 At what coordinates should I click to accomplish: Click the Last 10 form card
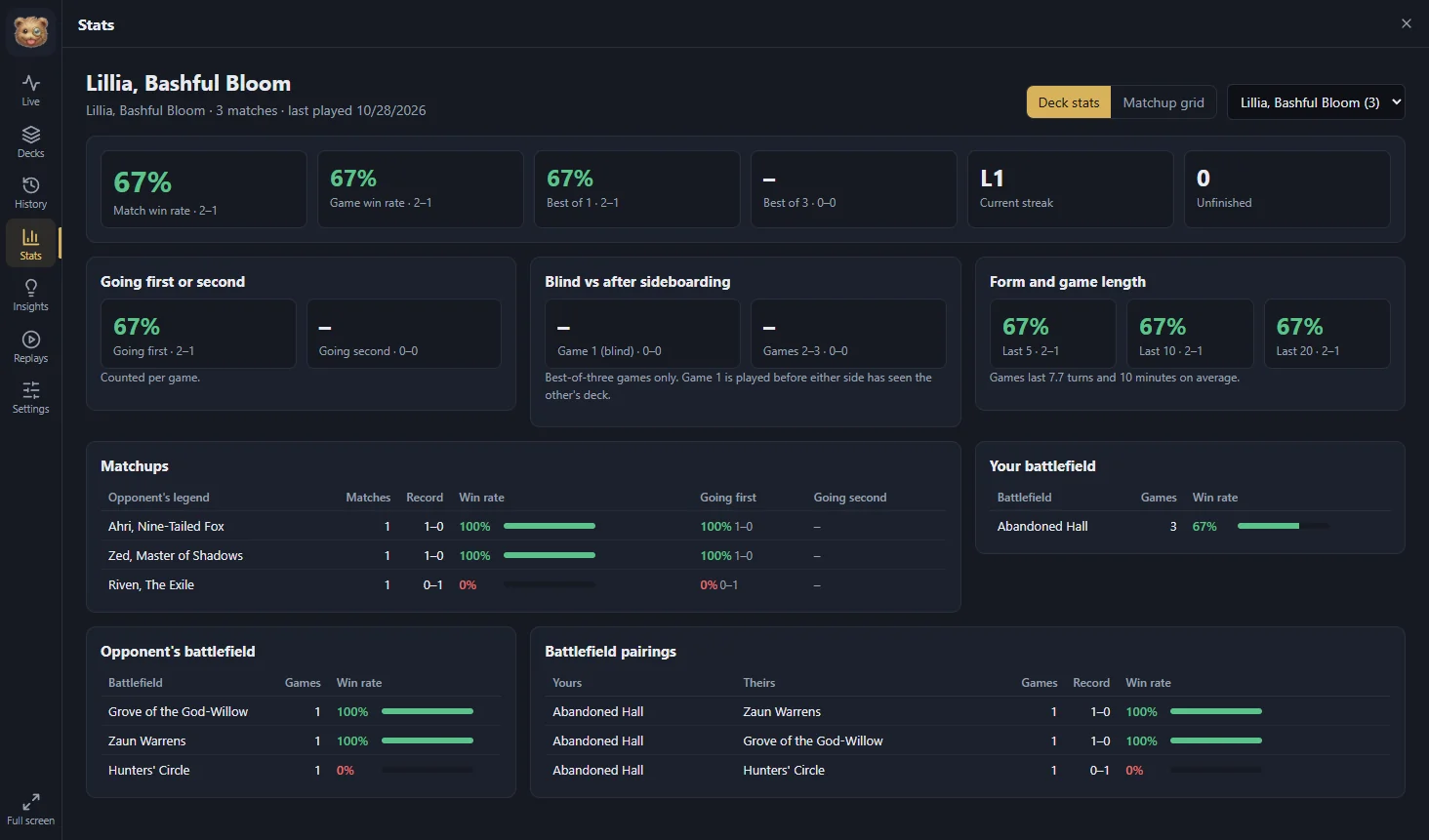click(x=1190, y=334)
